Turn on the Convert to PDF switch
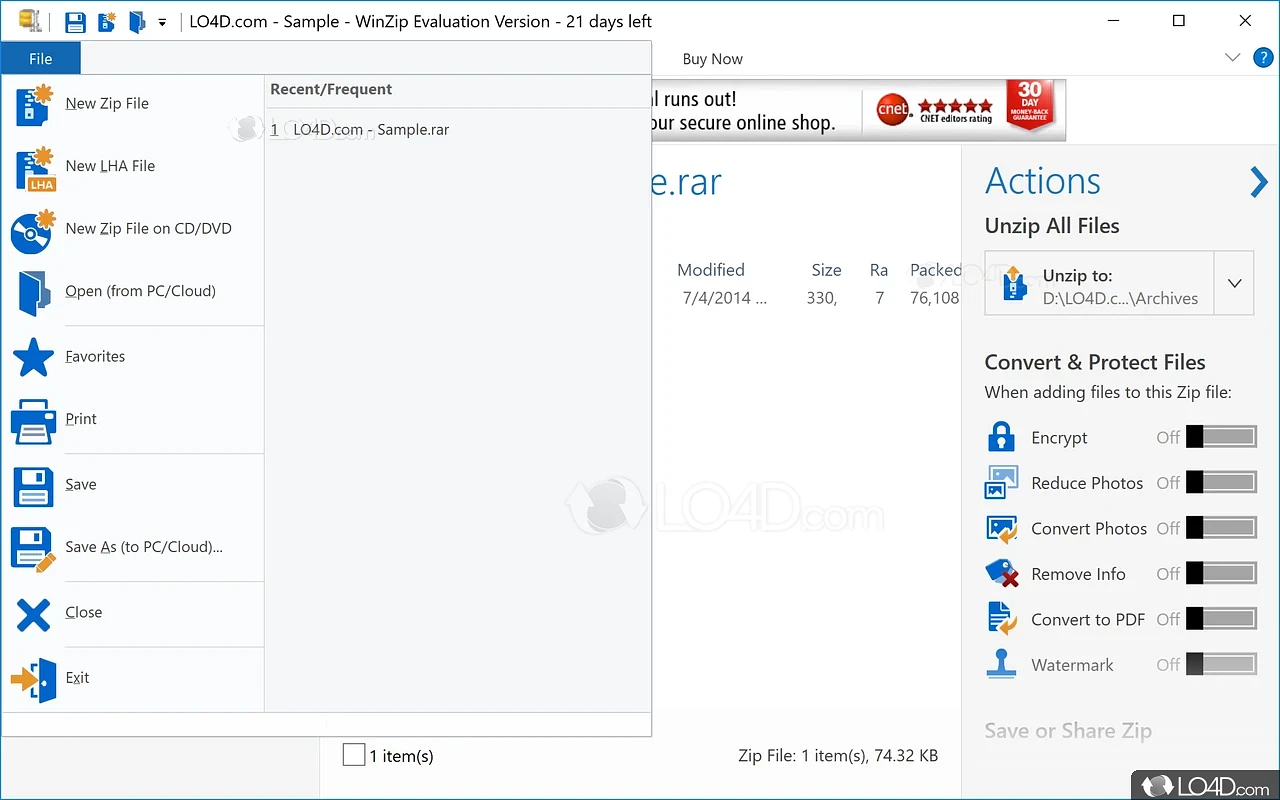 pyautogui.click(x=1220, y=619)
